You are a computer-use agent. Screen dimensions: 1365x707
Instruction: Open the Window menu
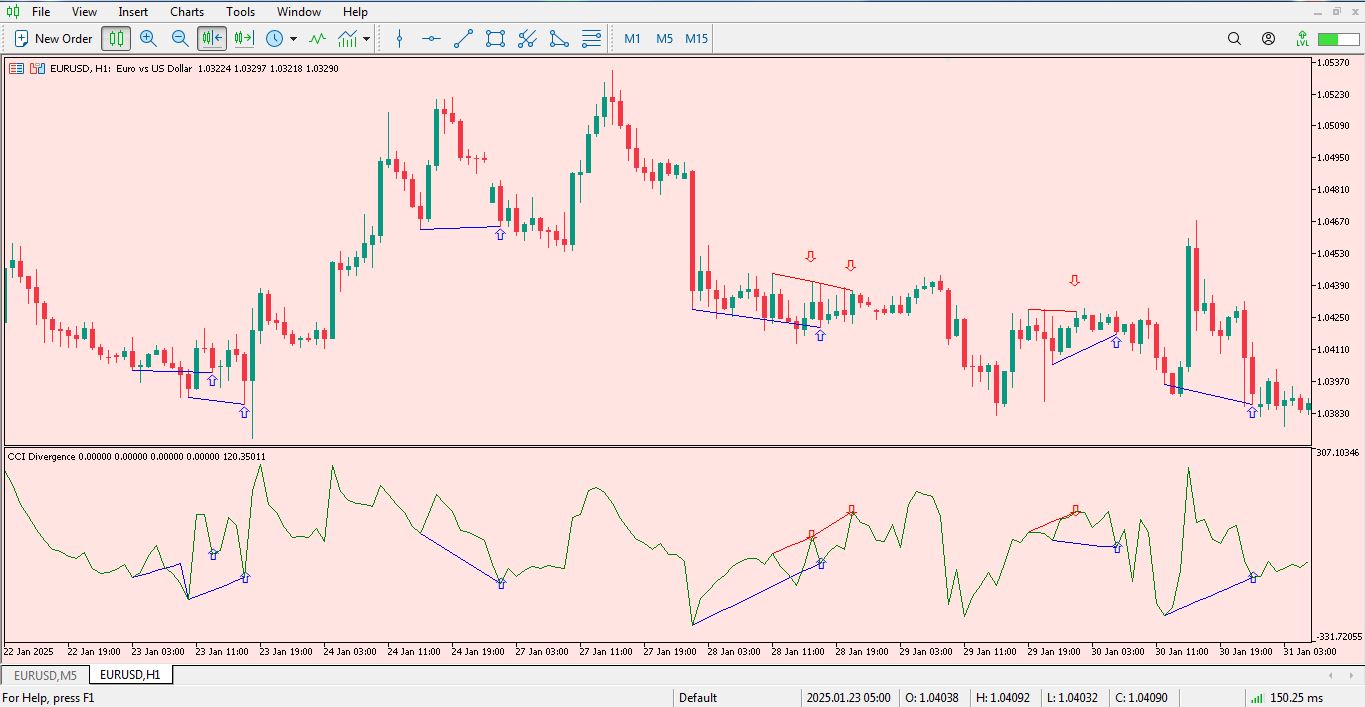(299, 12)
